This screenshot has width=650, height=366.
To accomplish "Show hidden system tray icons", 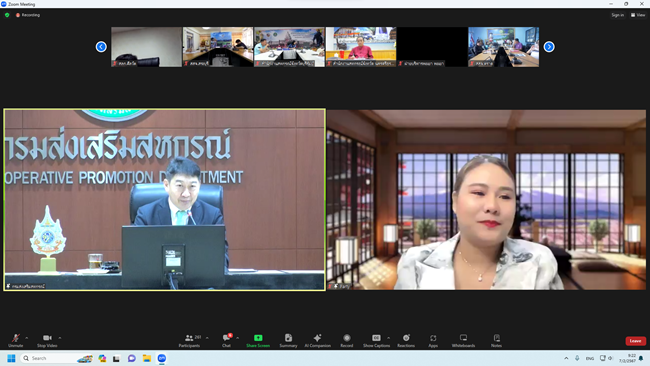I will coord(566,358).
